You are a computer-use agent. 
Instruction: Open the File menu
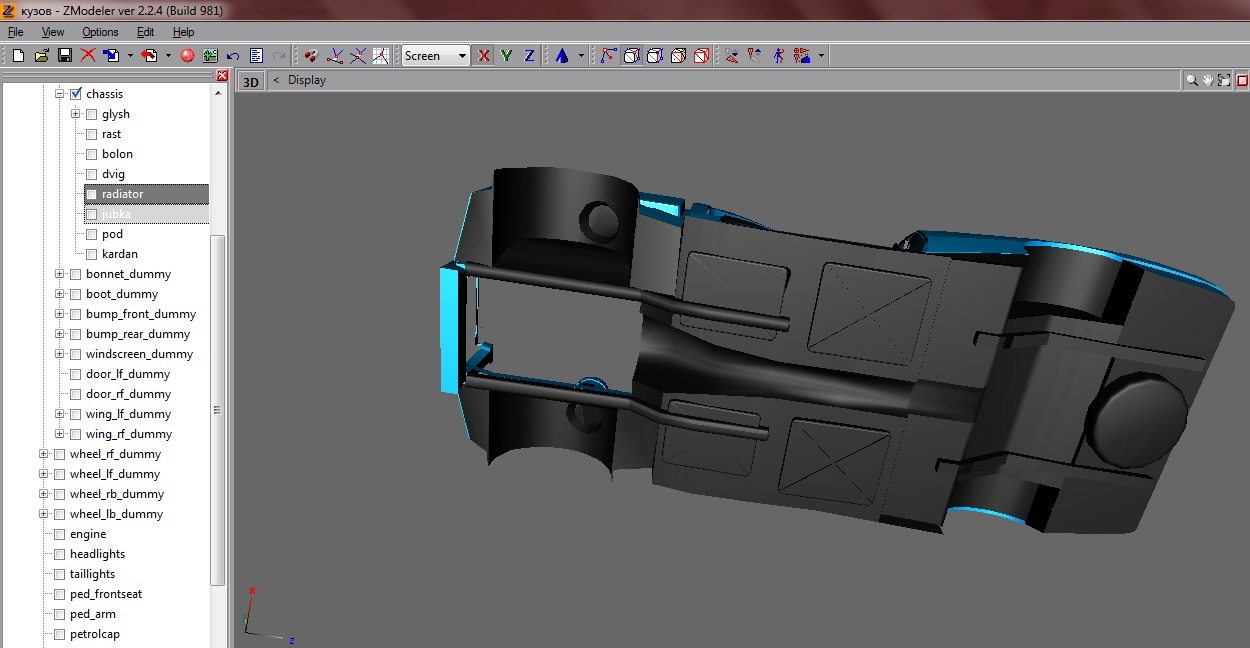15,32
